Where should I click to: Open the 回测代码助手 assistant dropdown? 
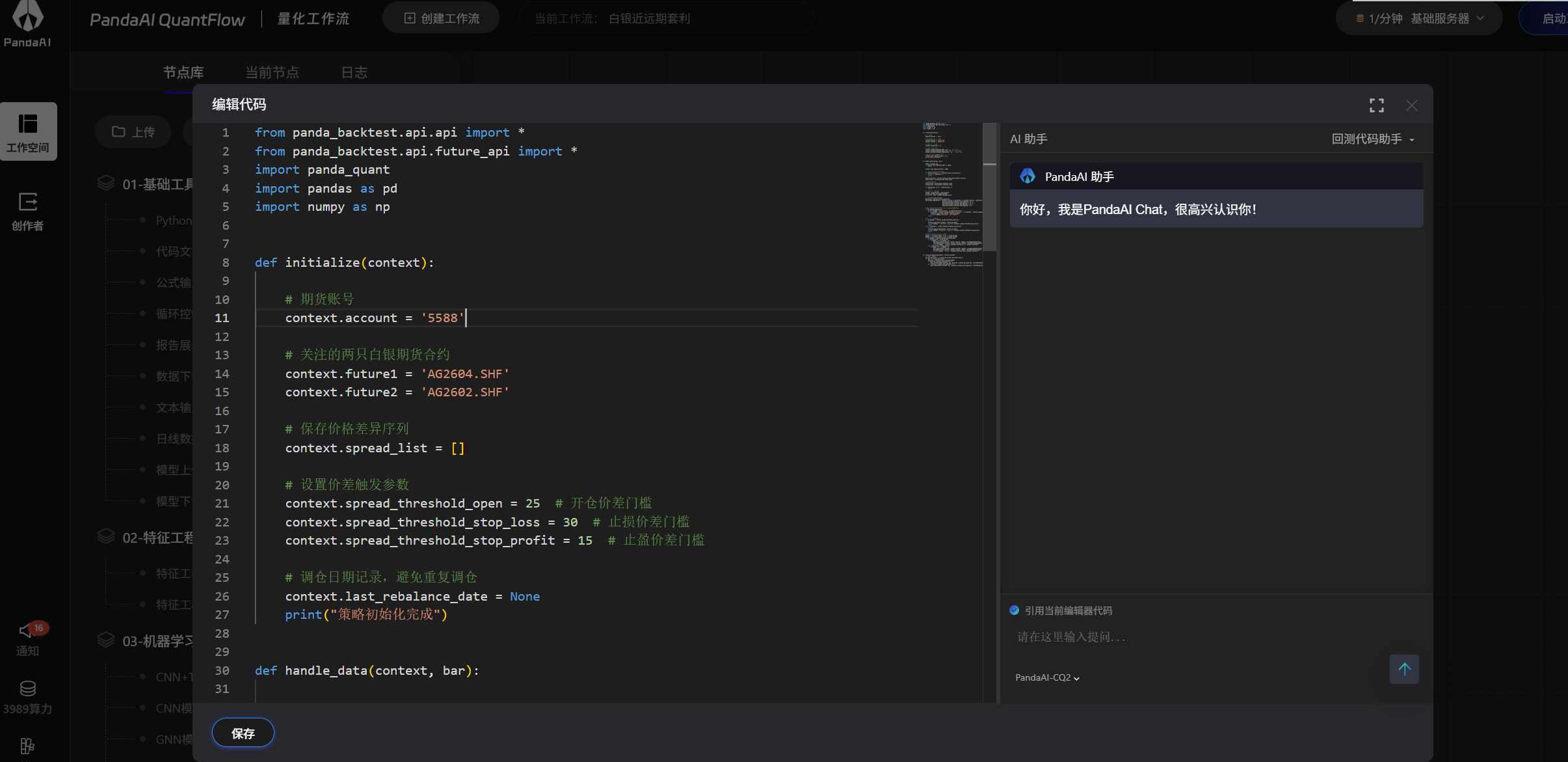tap(1373, 139)
